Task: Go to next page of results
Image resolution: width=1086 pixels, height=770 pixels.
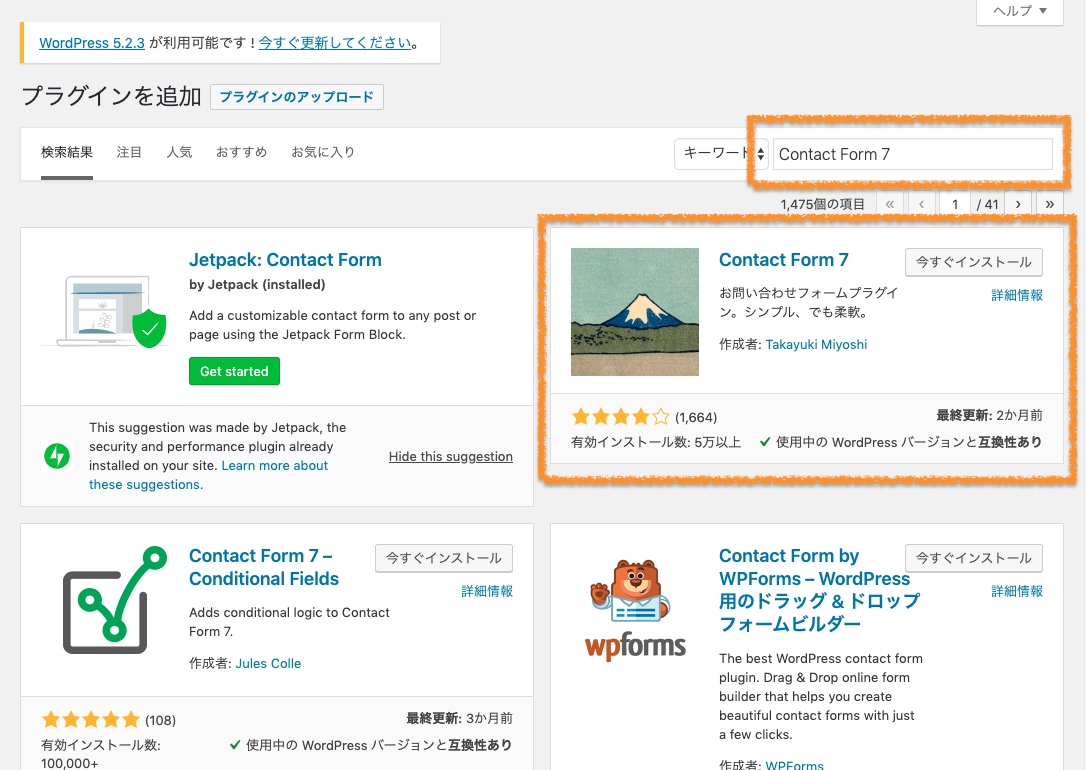Action: coord(1018,204)
